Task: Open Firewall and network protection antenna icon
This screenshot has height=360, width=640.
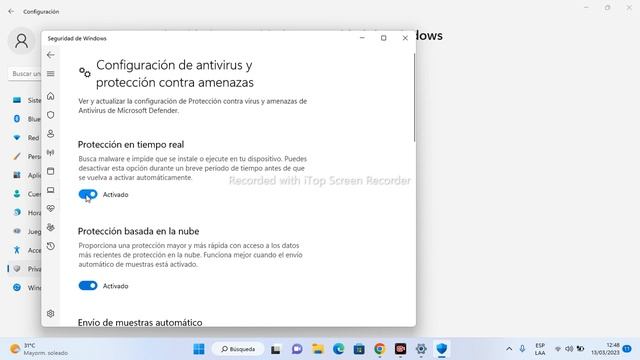Action: pos(51,152)
